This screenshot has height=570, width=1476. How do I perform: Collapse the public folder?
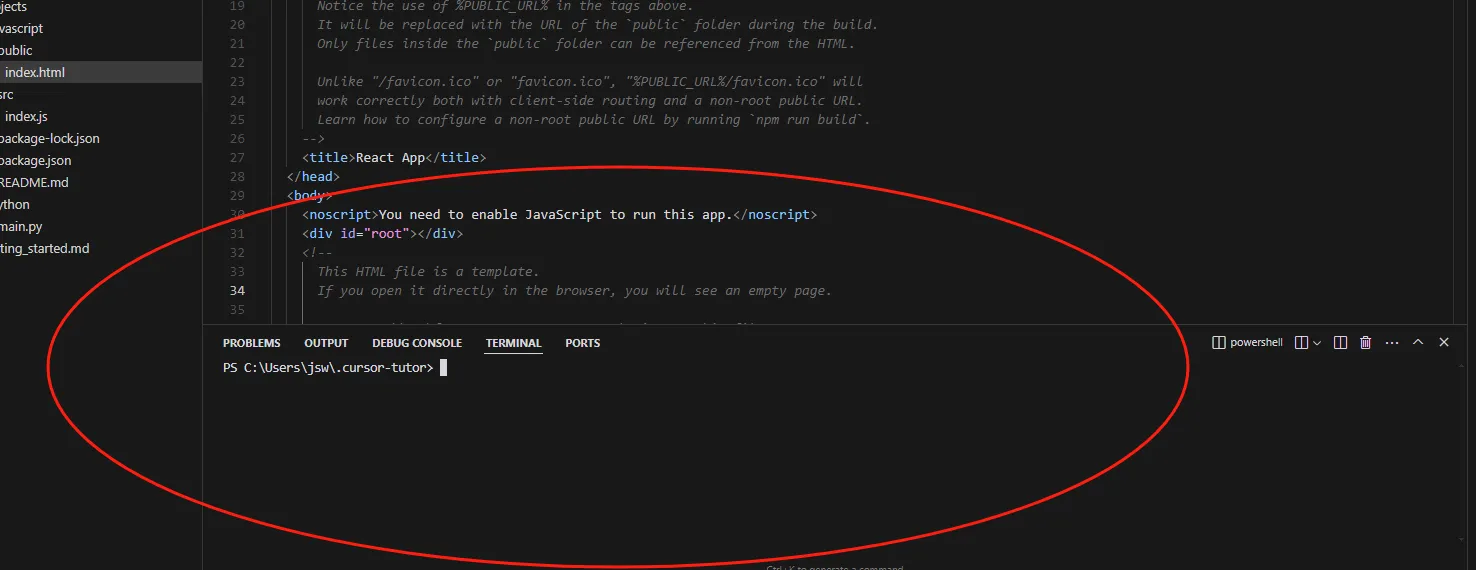(16, 50)
